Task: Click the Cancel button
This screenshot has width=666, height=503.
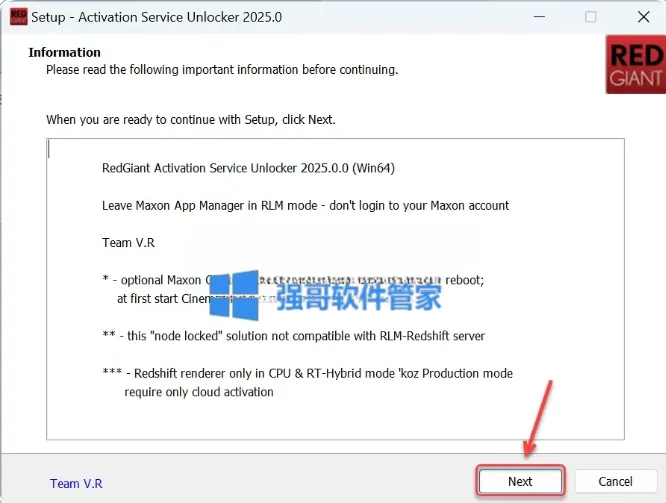Action: pos(615,481)
